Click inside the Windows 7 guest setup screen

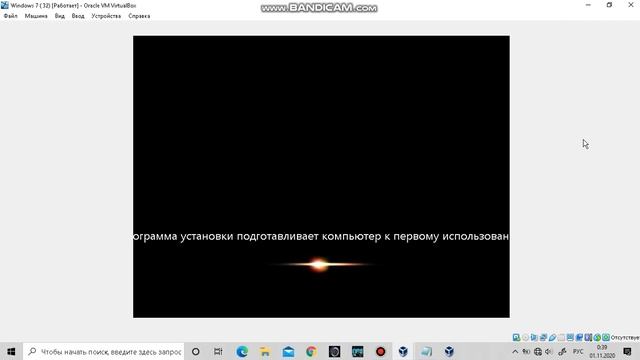coord(321,176)
